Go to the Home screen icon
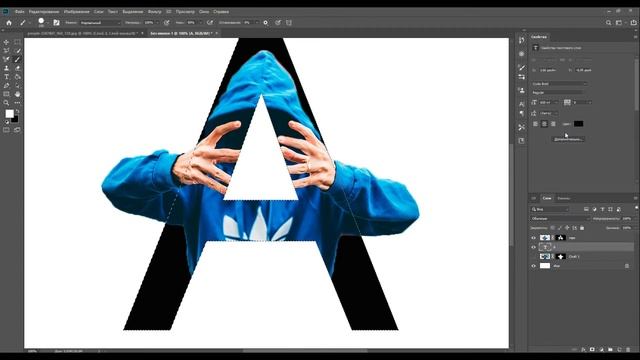Viewport: 640px width, 360px height. tap(9, 23)
